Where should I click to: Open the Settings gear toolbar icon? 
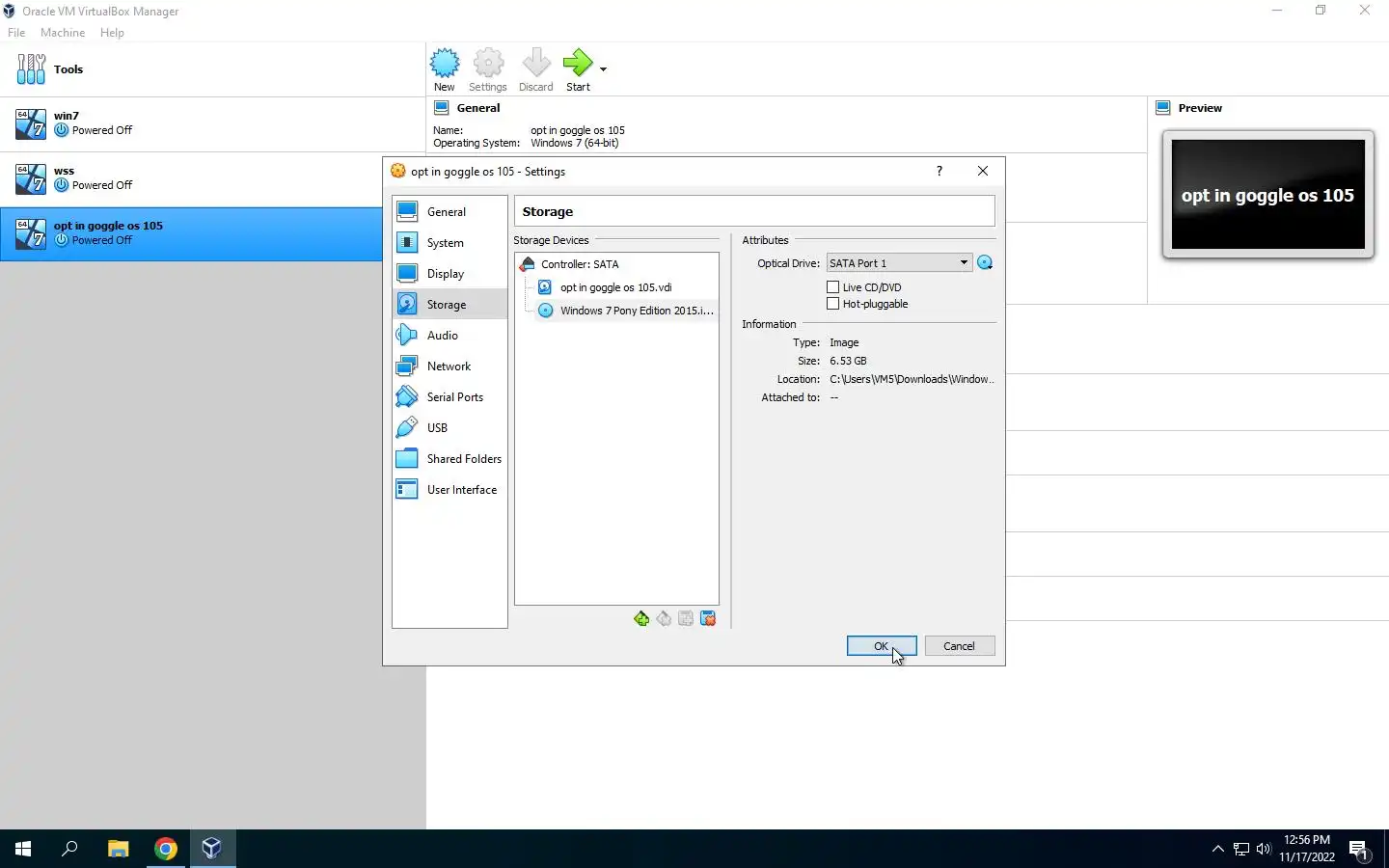tap(488, 69)
